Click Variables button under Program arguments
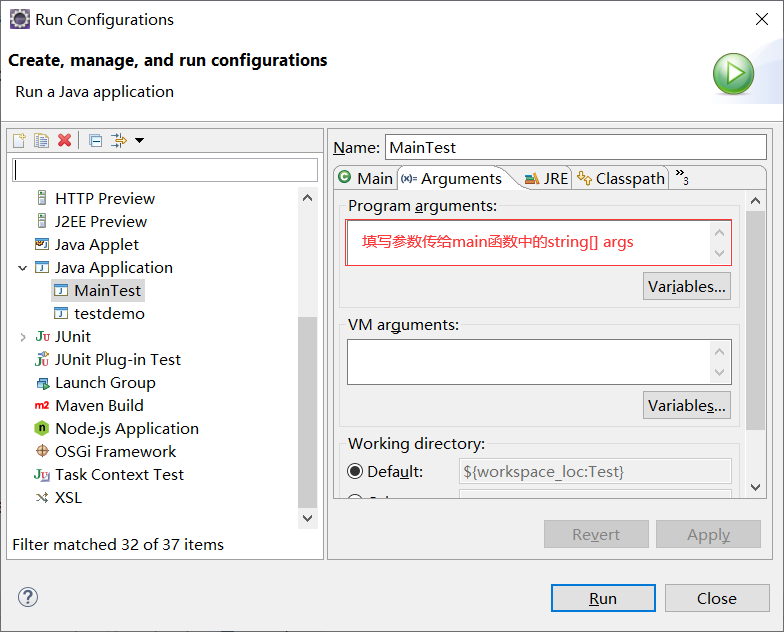 click(686, 286)
